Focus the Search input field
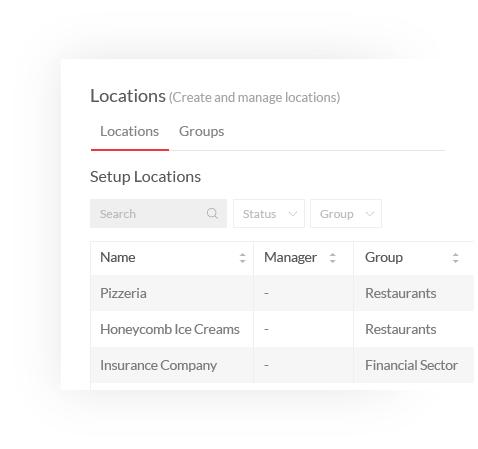Screen dimensions: 478x449 pos(158,213)
